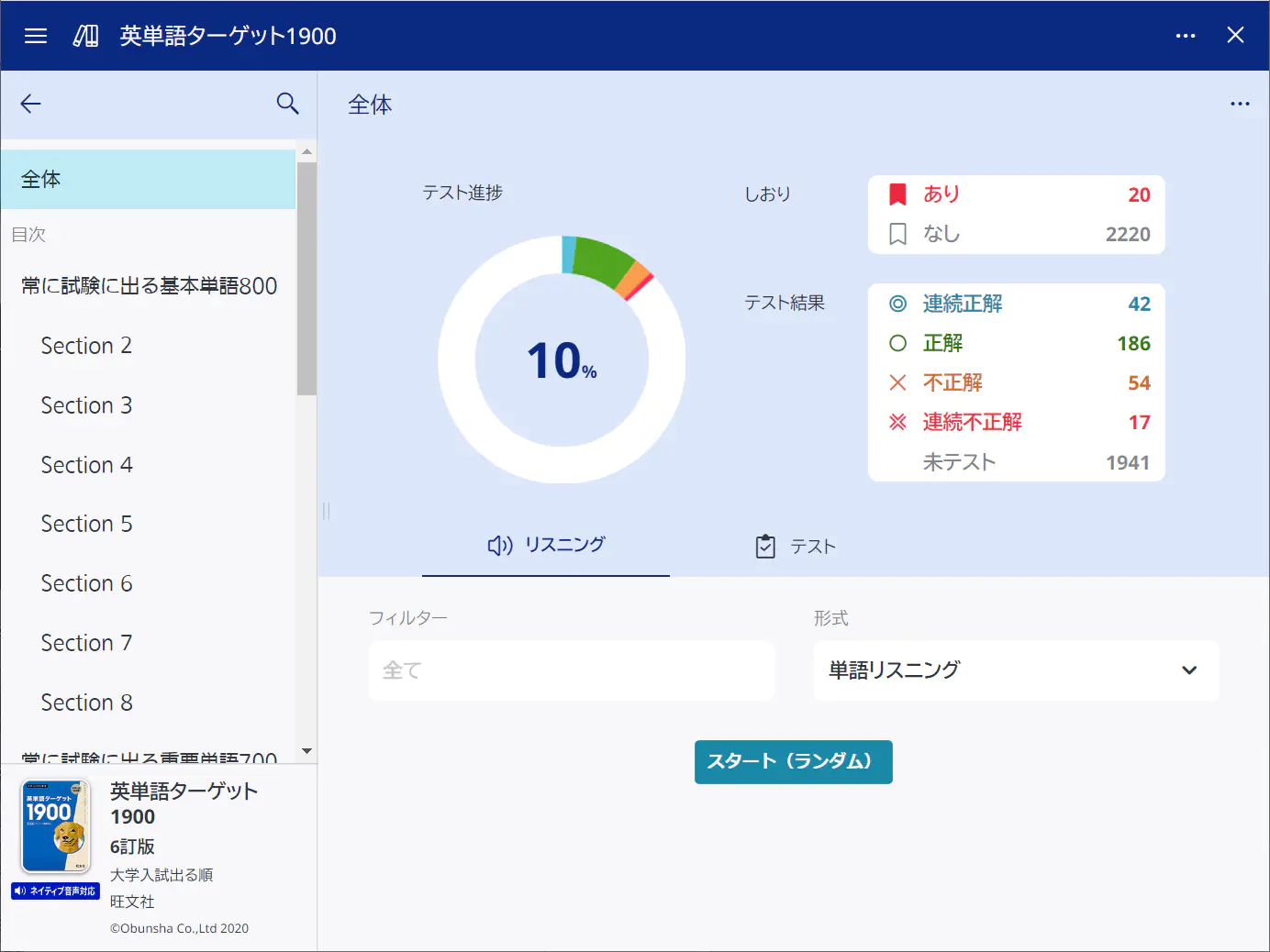The width and height of the screenshot is (1270, 952).
Task: Click the red しおり あり bookmark icon
Action: pyautogui.click(x=897, y=194)
